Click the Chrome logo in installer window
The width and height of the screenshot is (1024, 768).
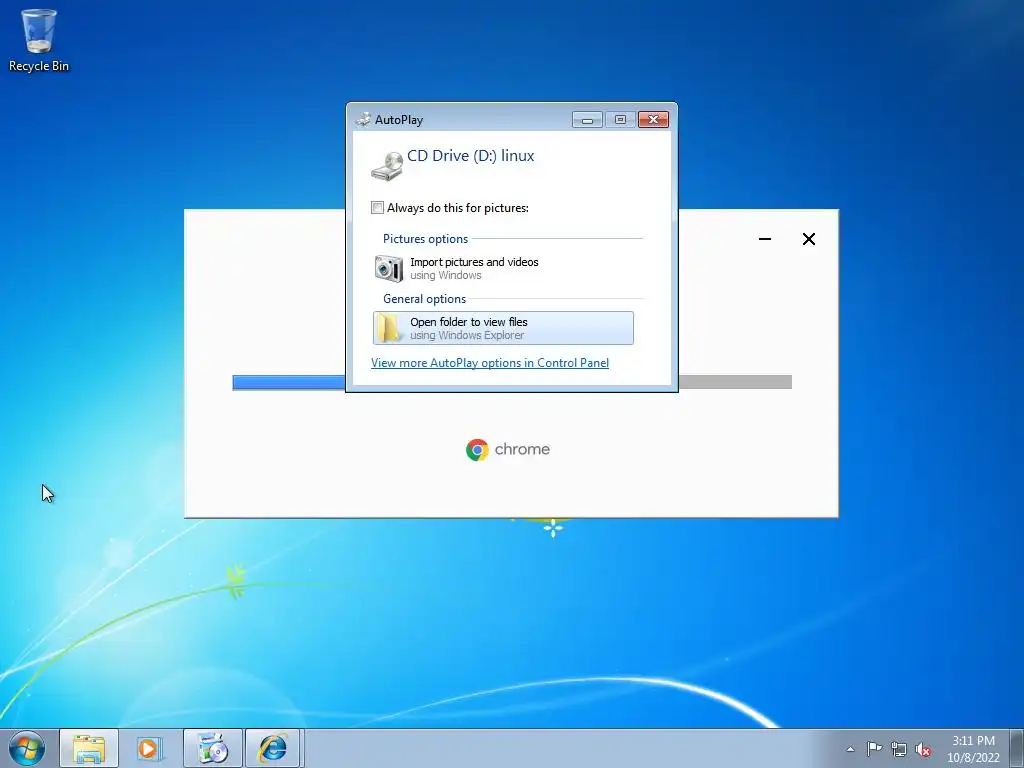coord(477,450)
